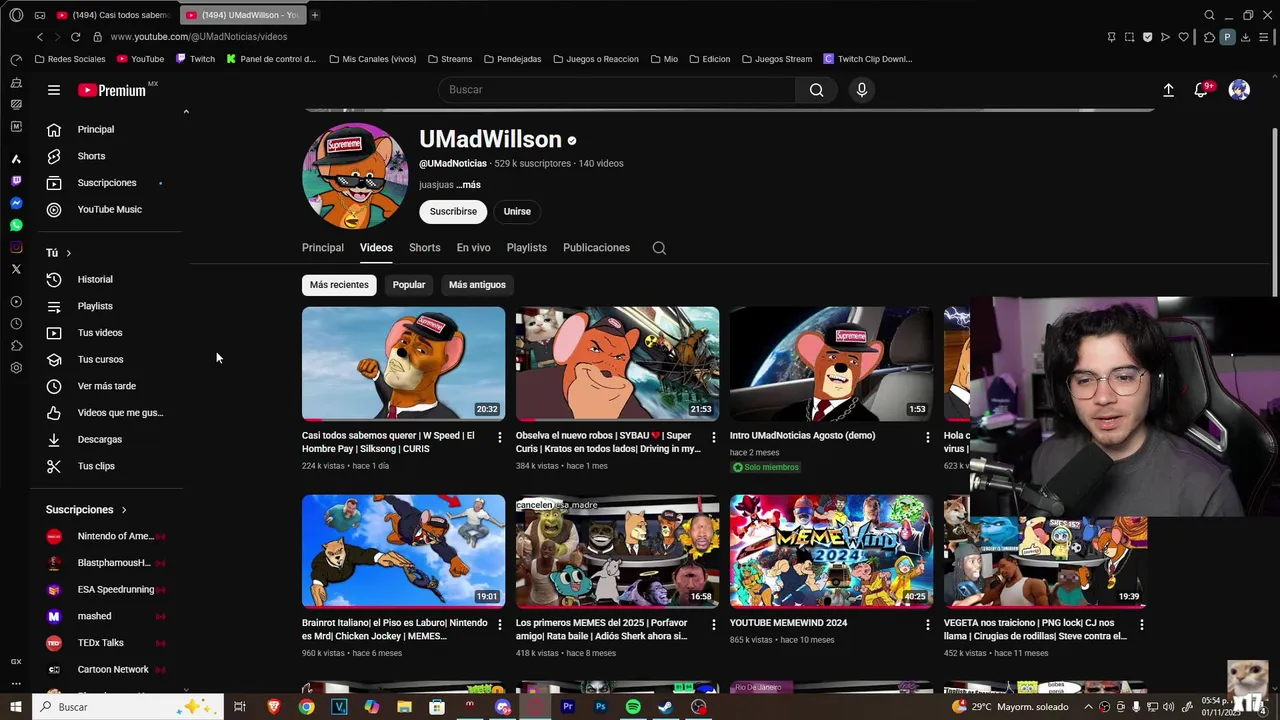Viewport: 1280px width, 720px height.
Task: Open Messenger in the Opera sidebar
Action: click(16, 203)
